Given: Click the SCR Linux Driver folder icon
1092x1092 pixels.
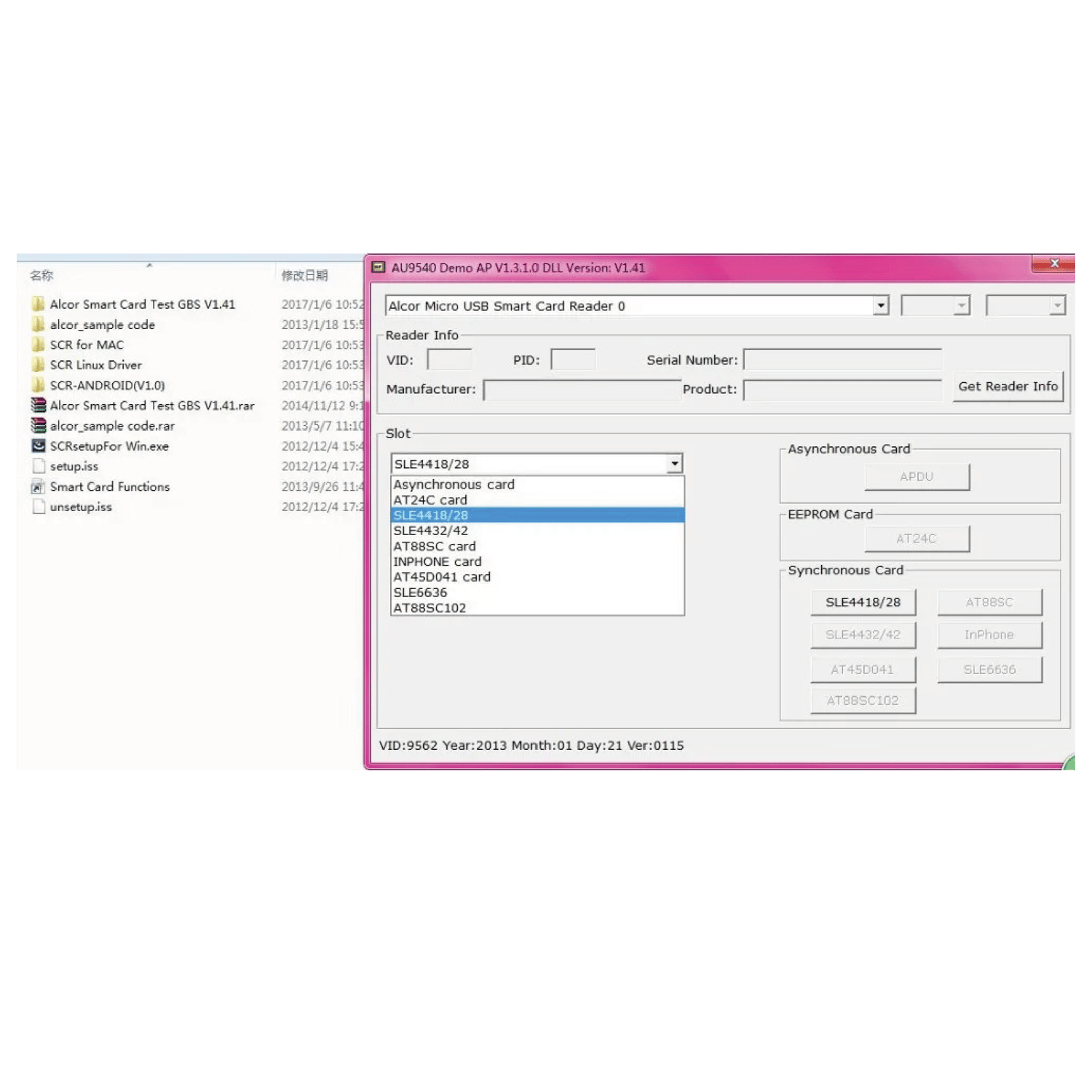Looking at the screenshot, I should pos(38,365).
